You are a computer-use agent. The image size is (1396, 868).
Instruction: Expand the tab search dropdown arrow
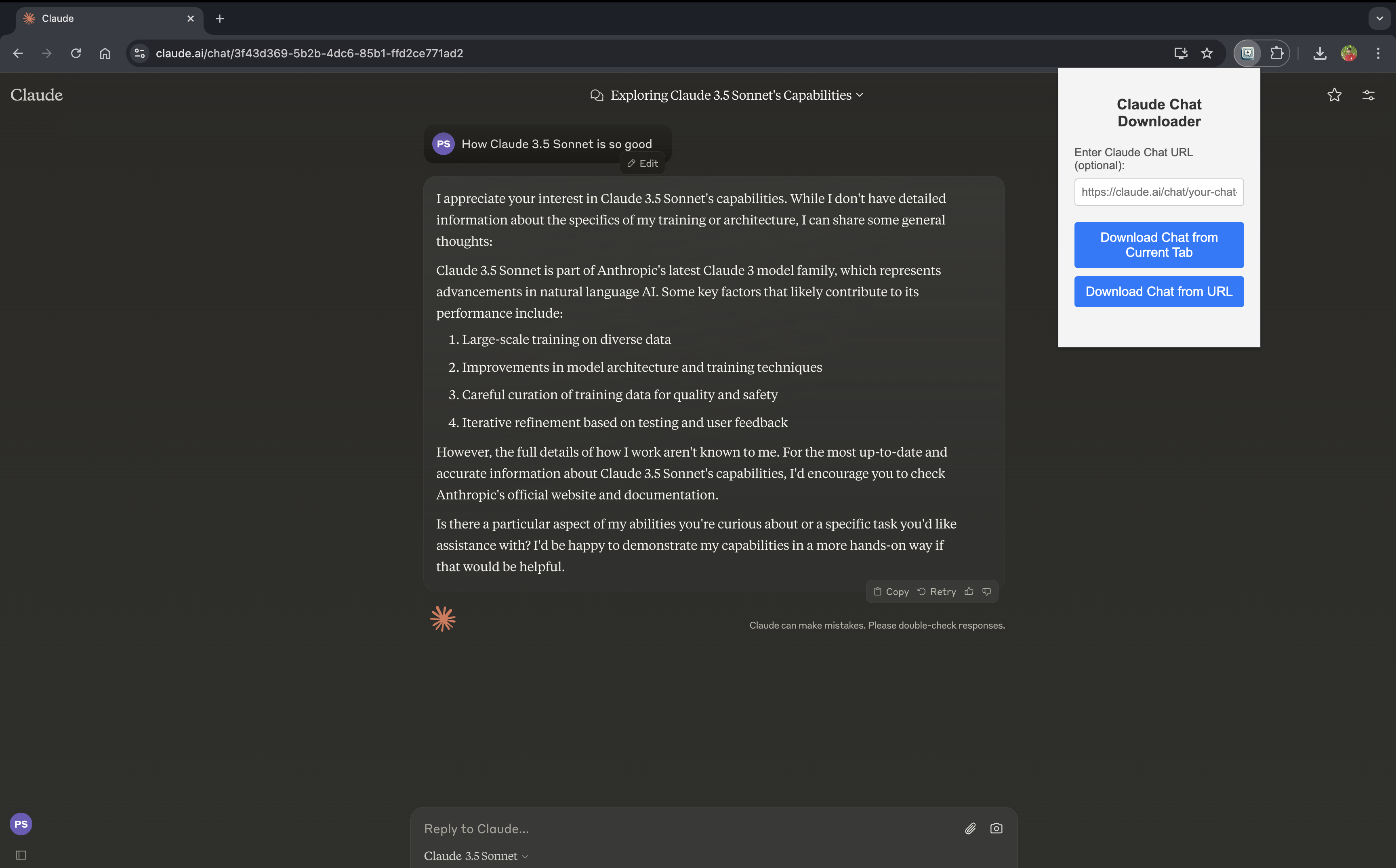pyautogui.click(x=1379, y=19)
